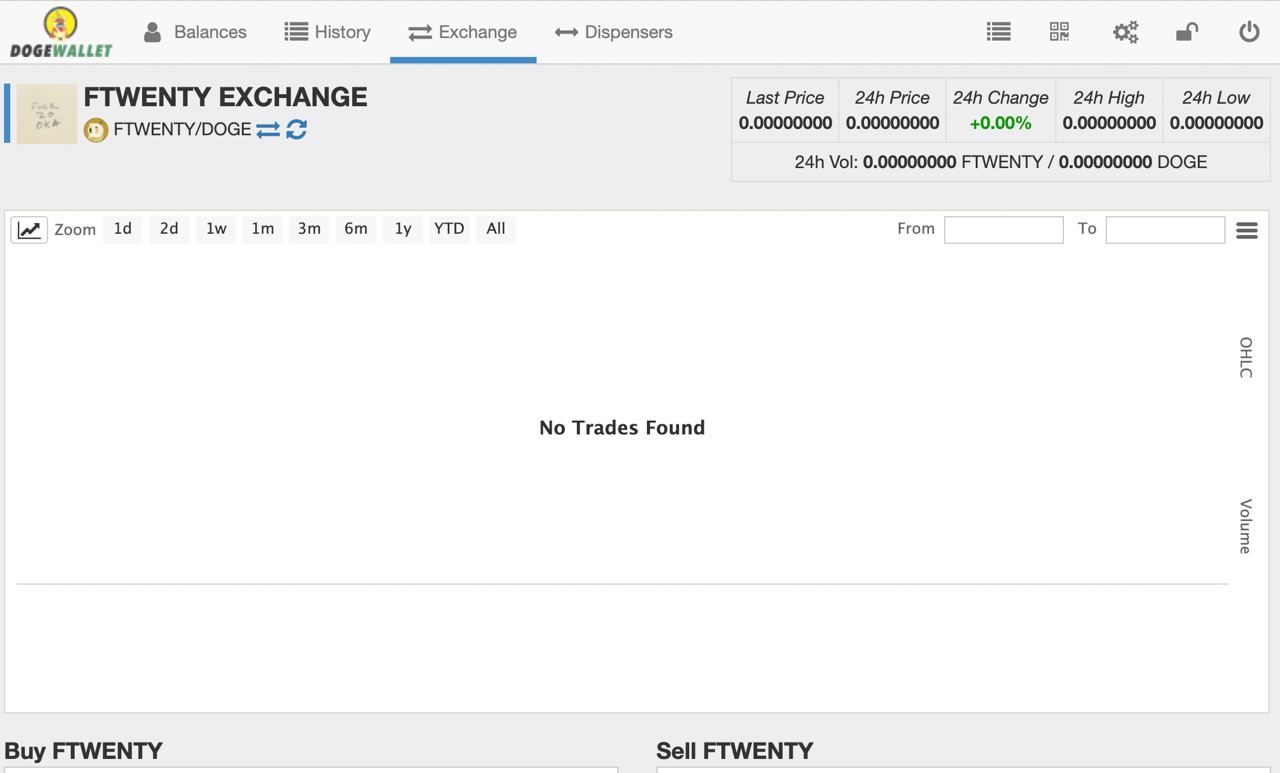Select the YTD zoom range

[449, 229]
